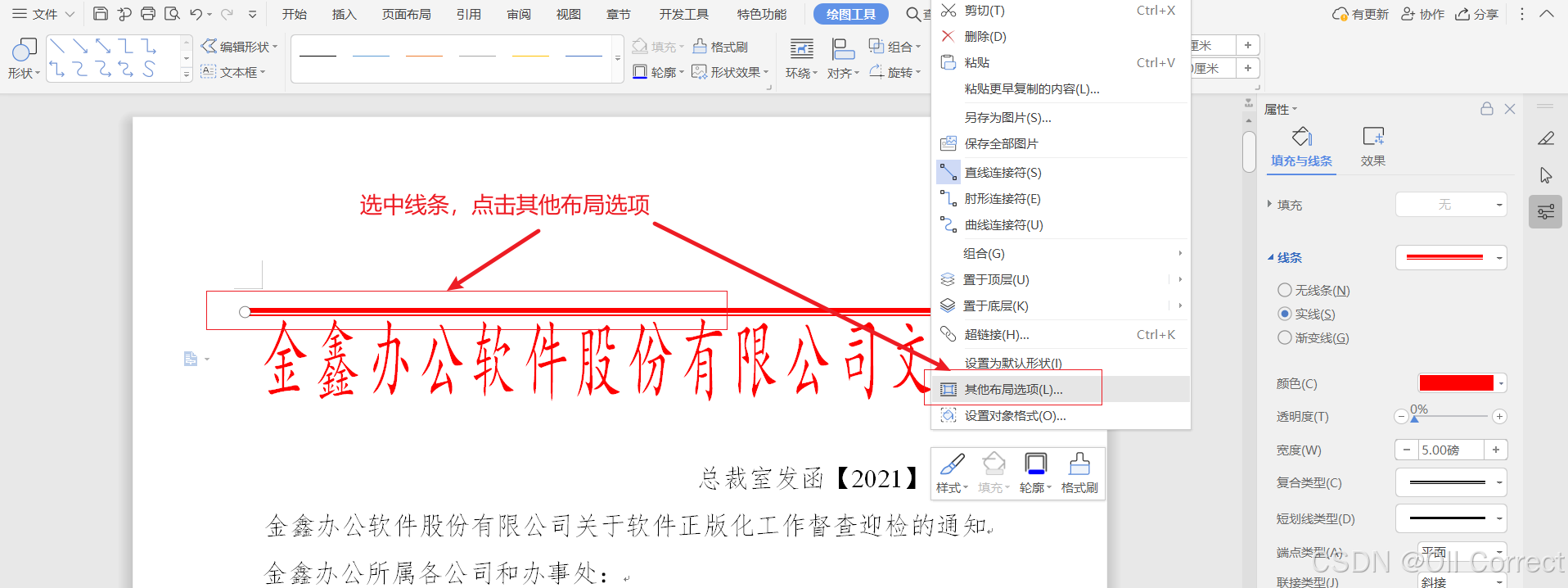The height and width of the screenshot is (588, 1568).
Task: Click the red 颜色 line color swatch
Action: click(x=1457, y=382)
